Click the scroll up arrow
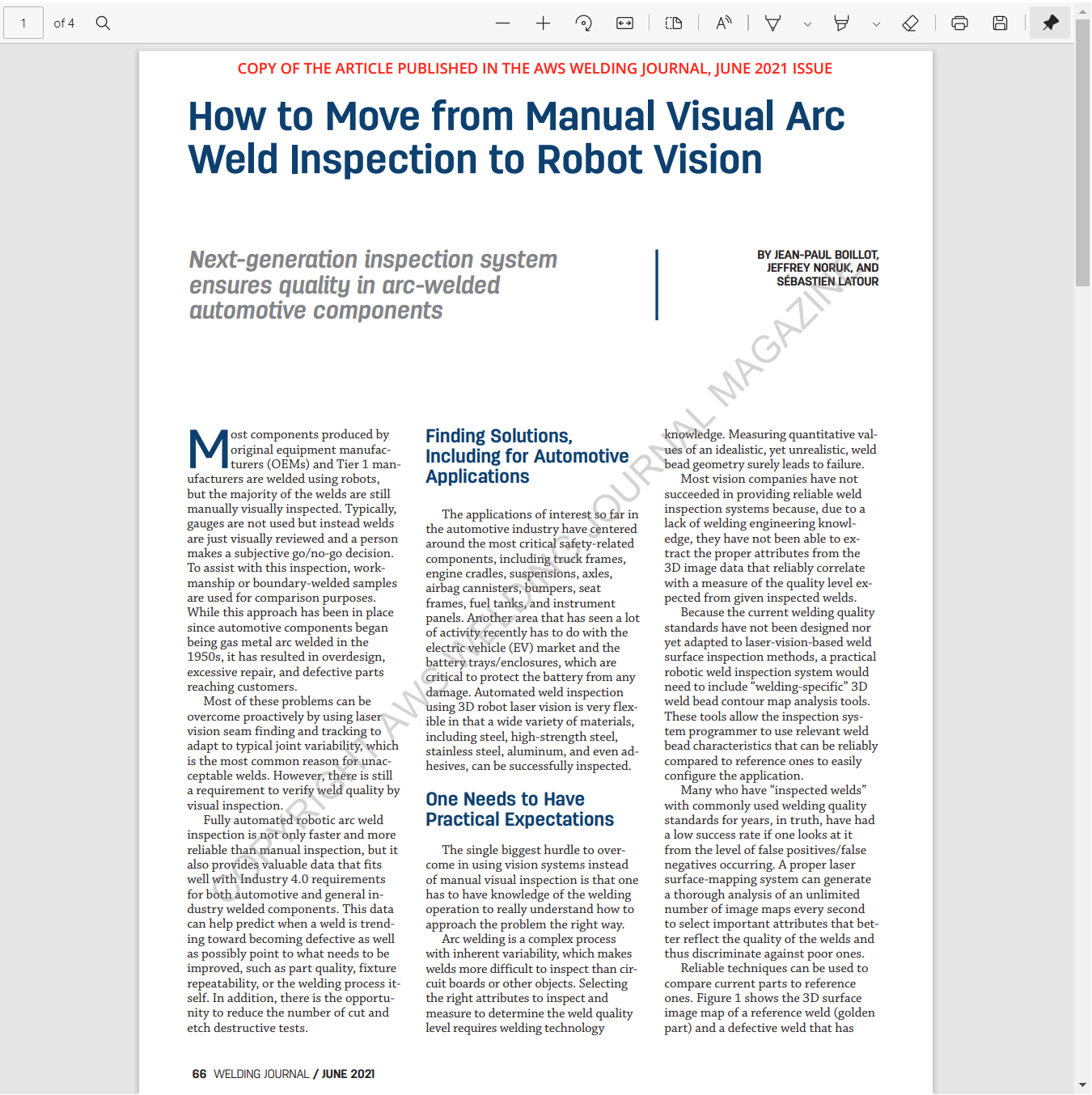This screenshot has width=1092, height=1095. tap(1082, 11)
